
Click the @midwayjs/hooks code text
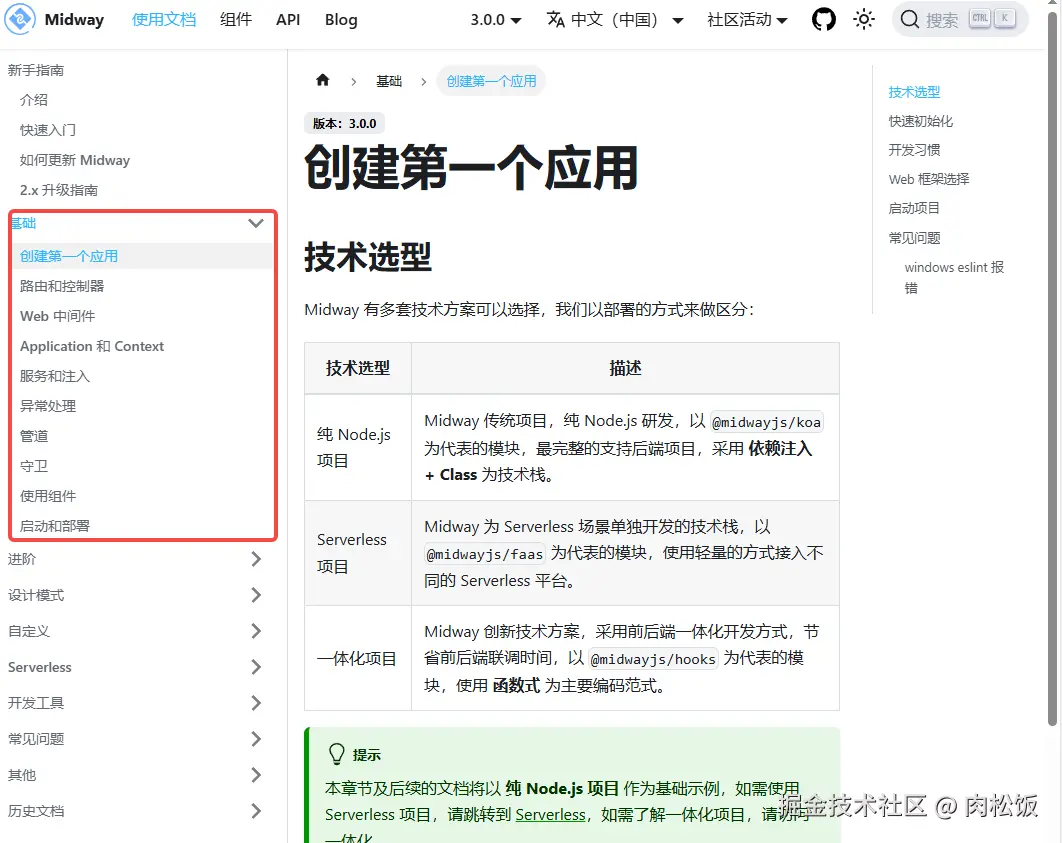click(653, 660)
